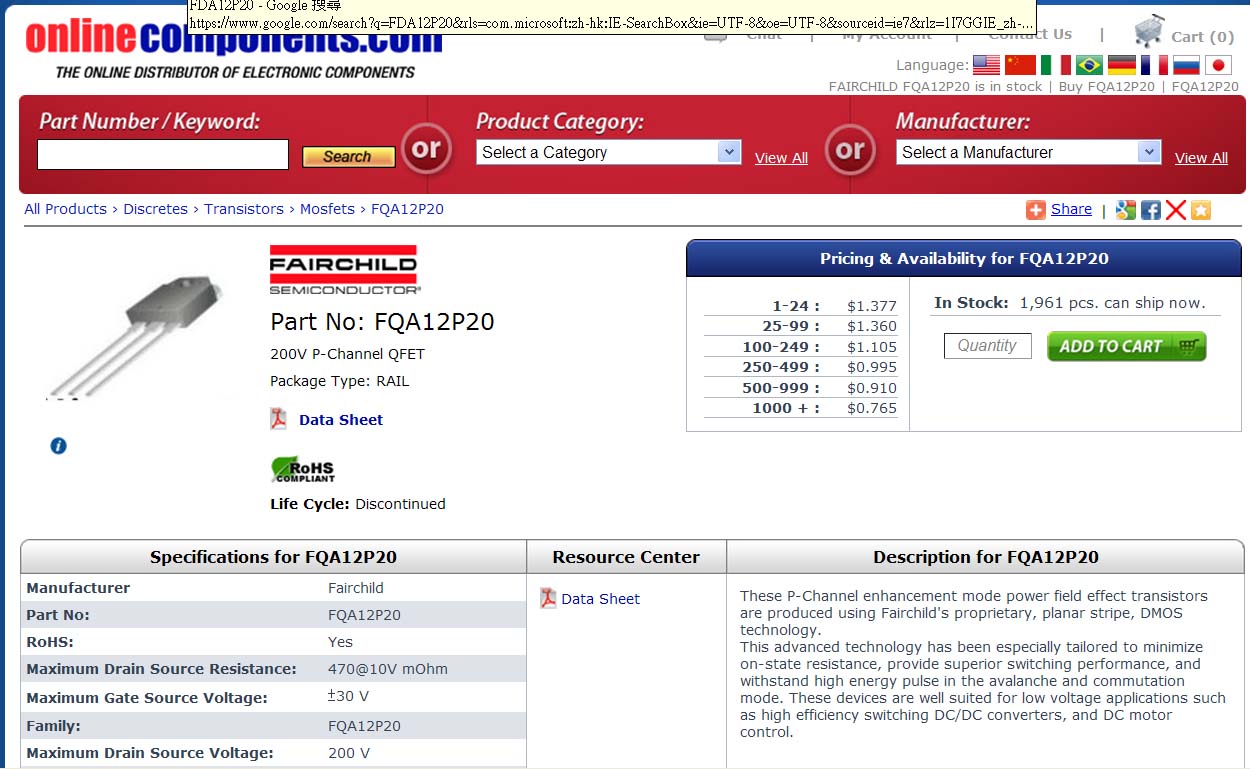This screenshot has width=1250, height=769.
Task: Open the Data Sheet link in Resource Center
Action: pyautogui.click(x=600, y=599)
